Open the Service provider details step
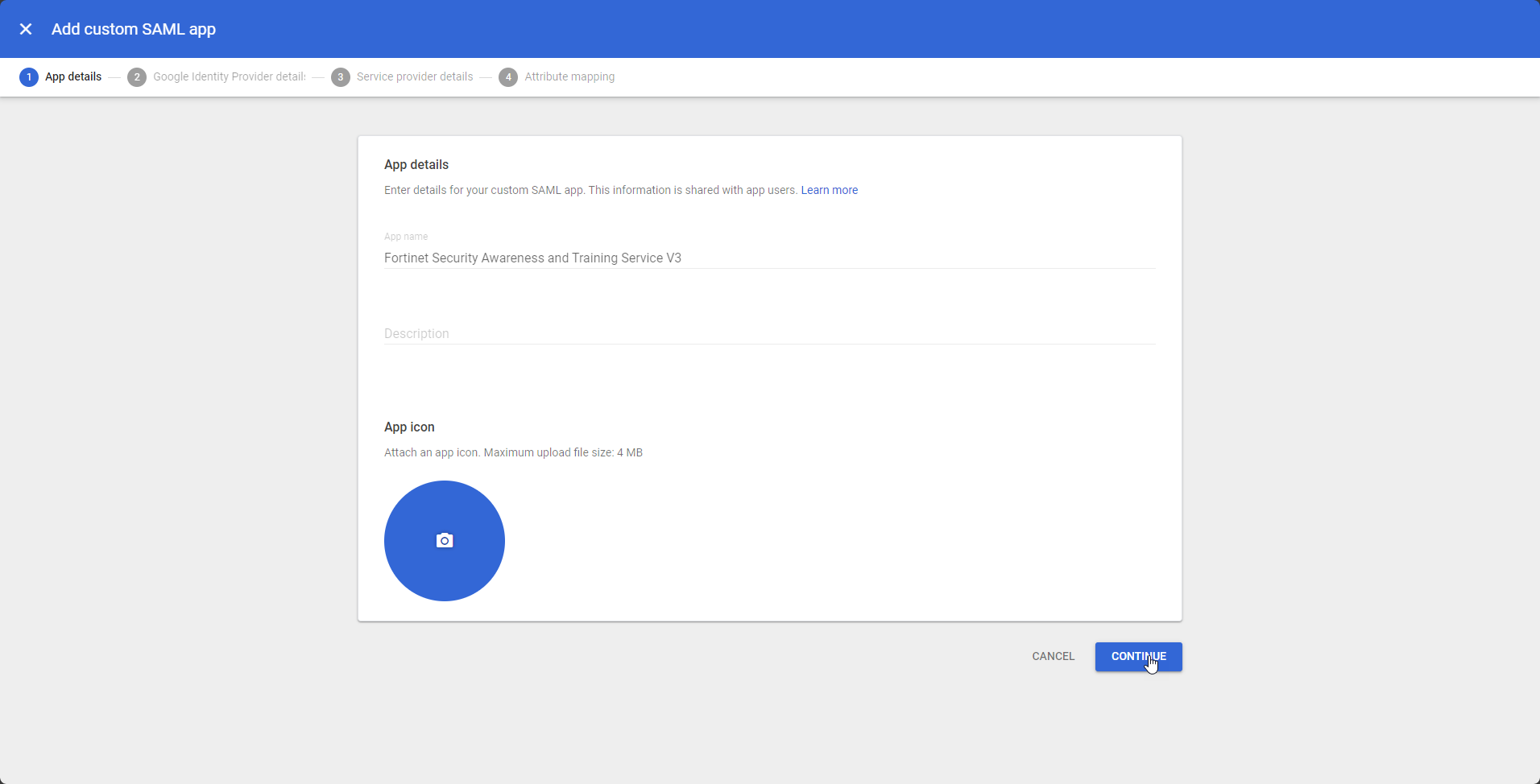 402,77
